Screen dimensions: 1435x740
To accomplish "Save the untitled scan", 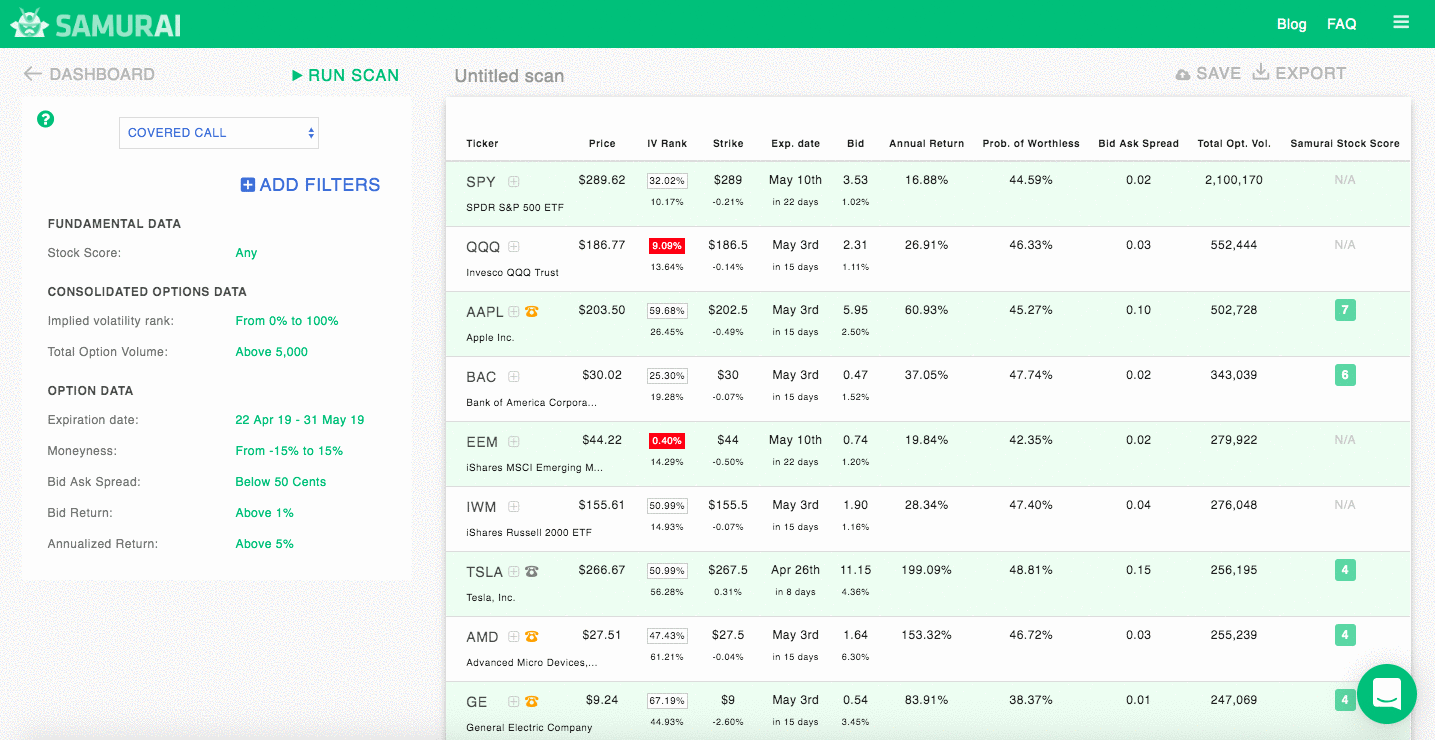I will point(1208,74).
